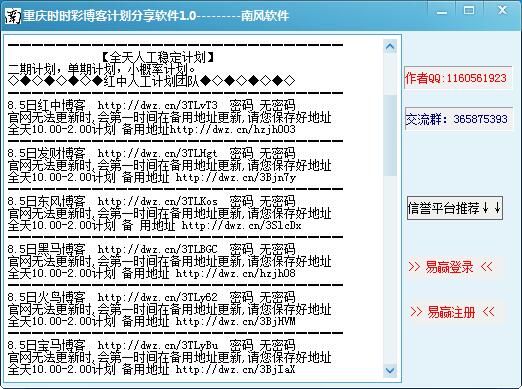522x389 pixels.
Task: Minimize the window
Action: click(442, 12)
